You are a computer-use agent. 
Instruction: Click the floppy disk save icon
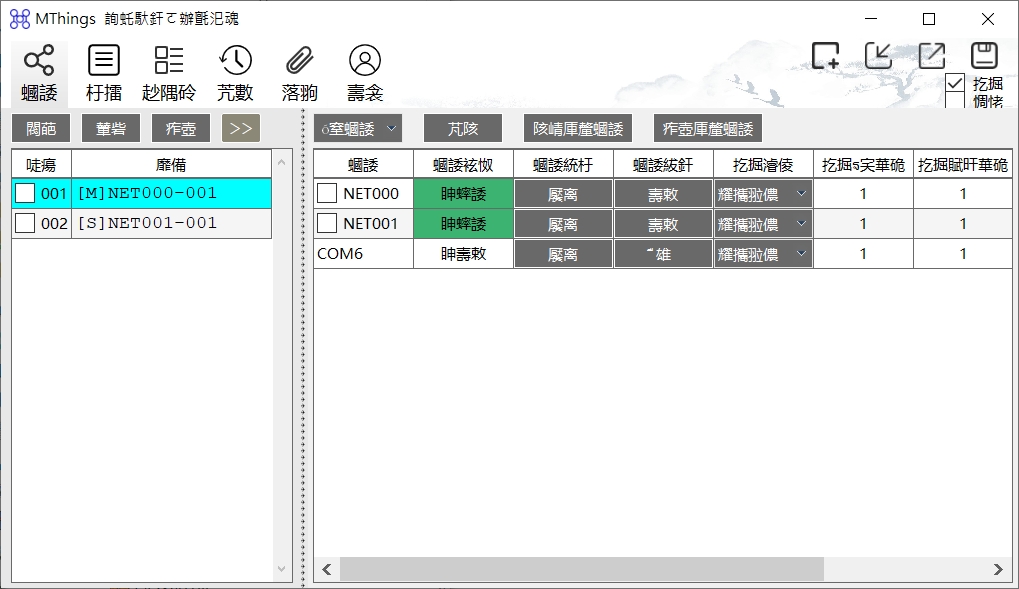[x=984, y=56]
